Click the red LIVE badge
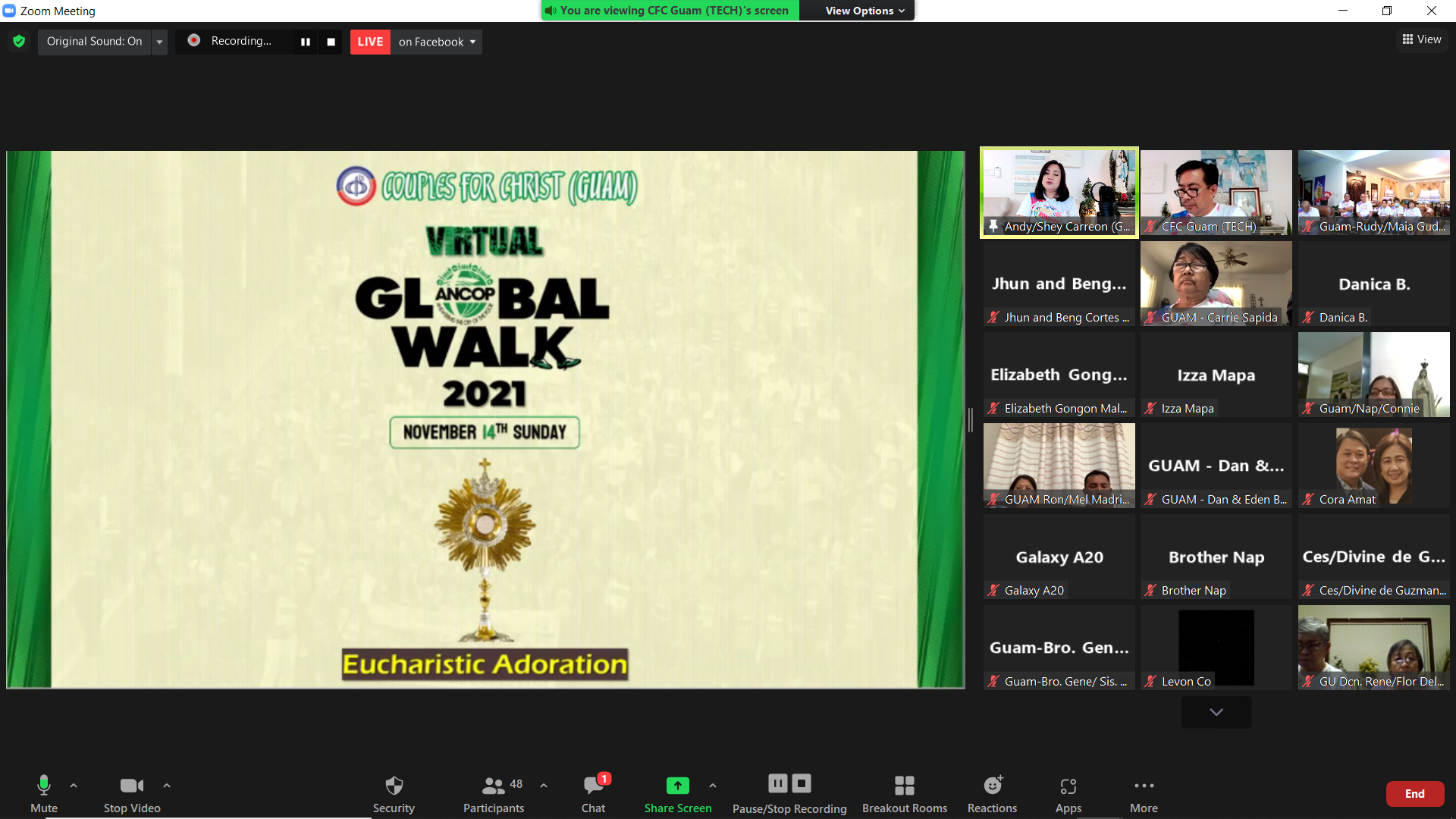Screen dimensions: 1456x819 point(370,42)
